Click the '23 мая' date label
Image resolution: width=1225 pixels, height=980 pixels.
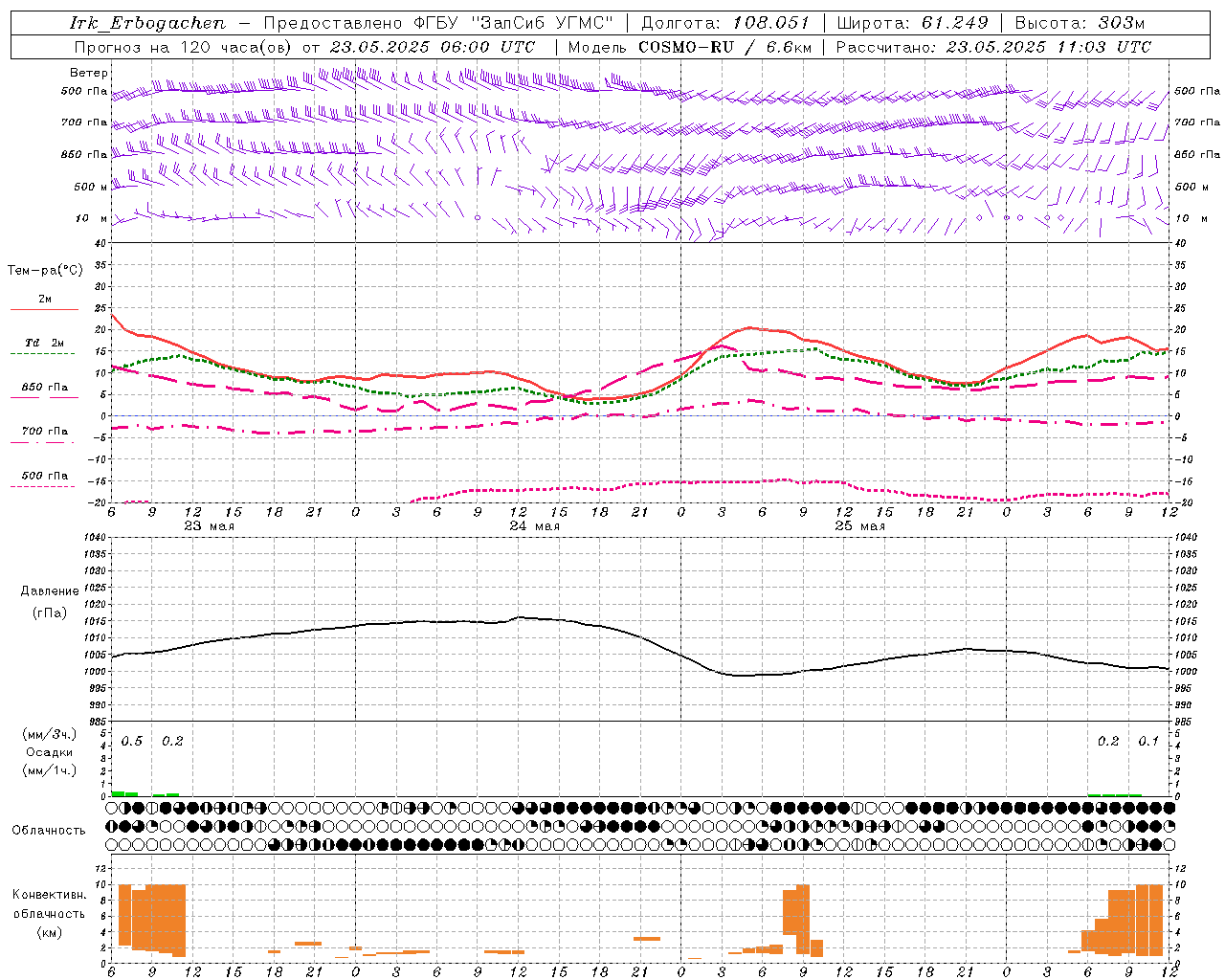(x=210, y=526)
